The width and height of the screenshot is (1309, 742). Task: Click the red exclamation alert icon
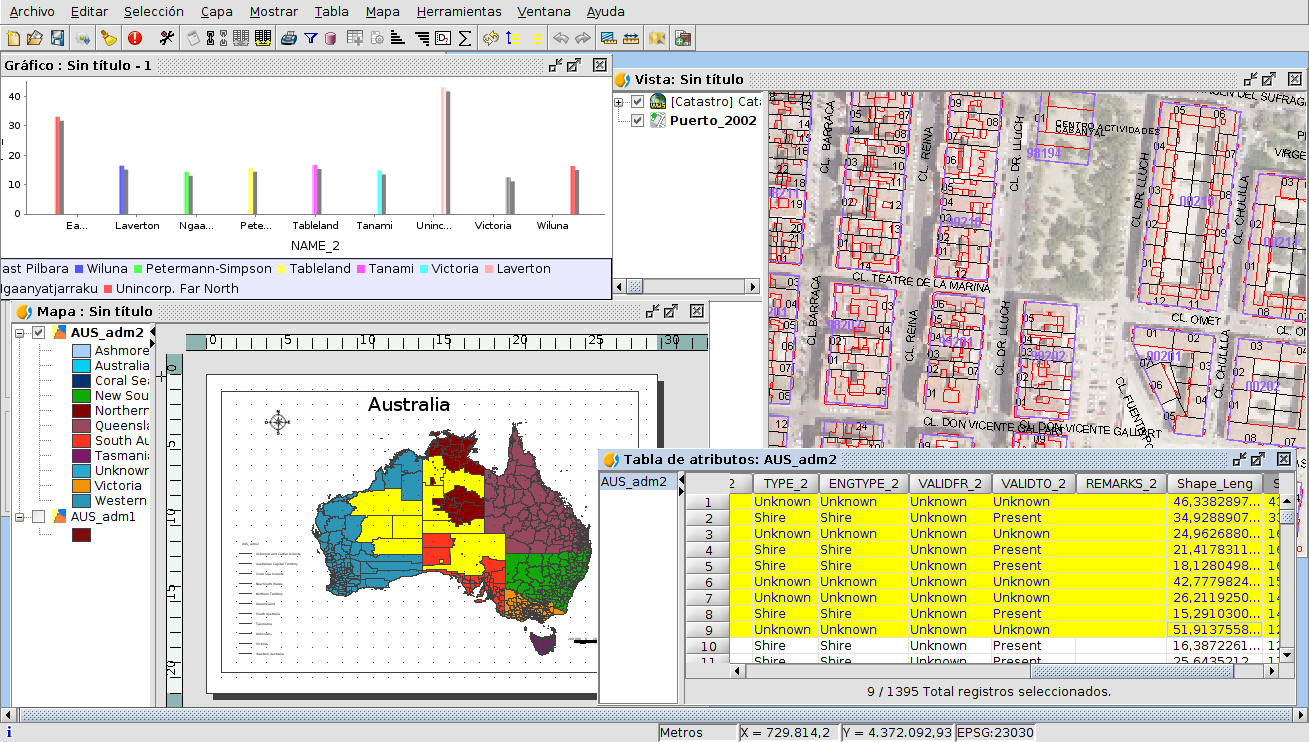(135, 38)
